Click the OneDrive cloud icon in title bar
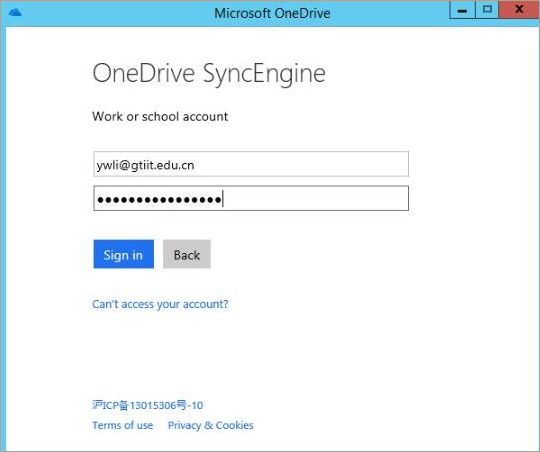The image size is (540, 452). coord(15,13)
